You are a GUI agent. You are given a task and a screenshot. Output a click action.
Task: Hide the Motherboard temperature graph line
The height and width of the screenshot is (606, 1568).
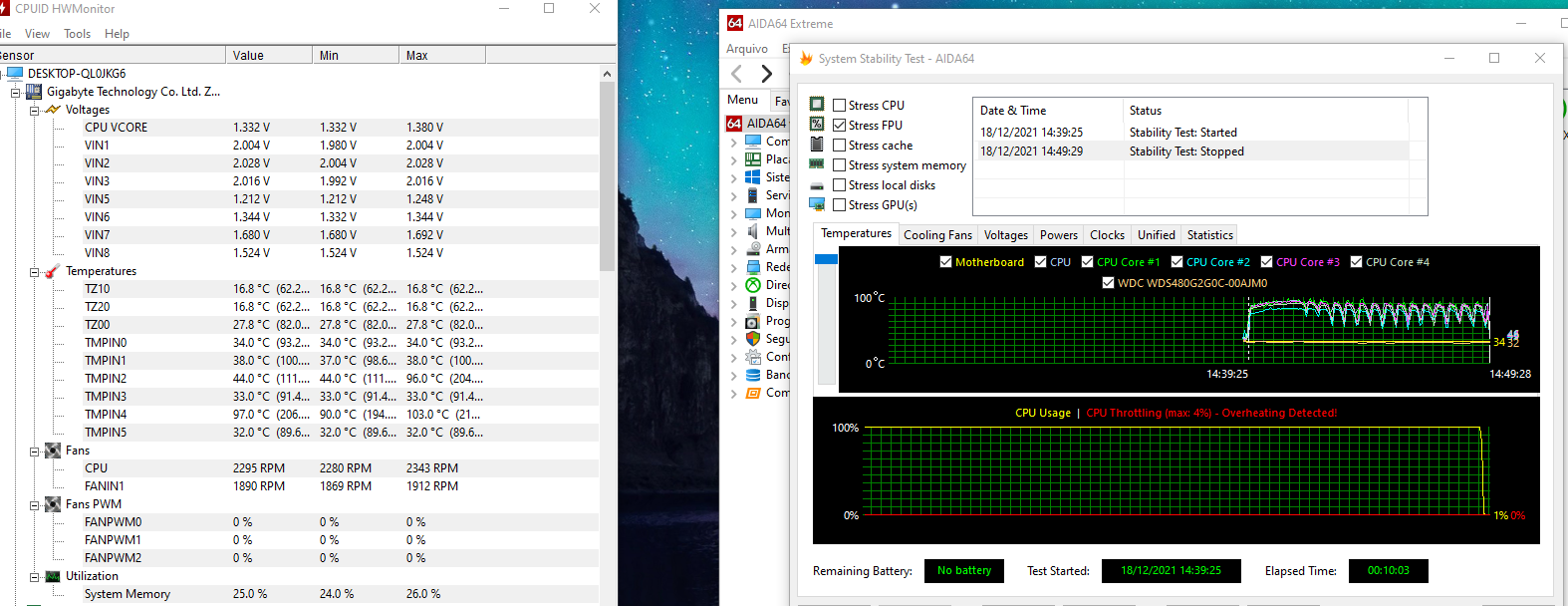pos(945,262)
